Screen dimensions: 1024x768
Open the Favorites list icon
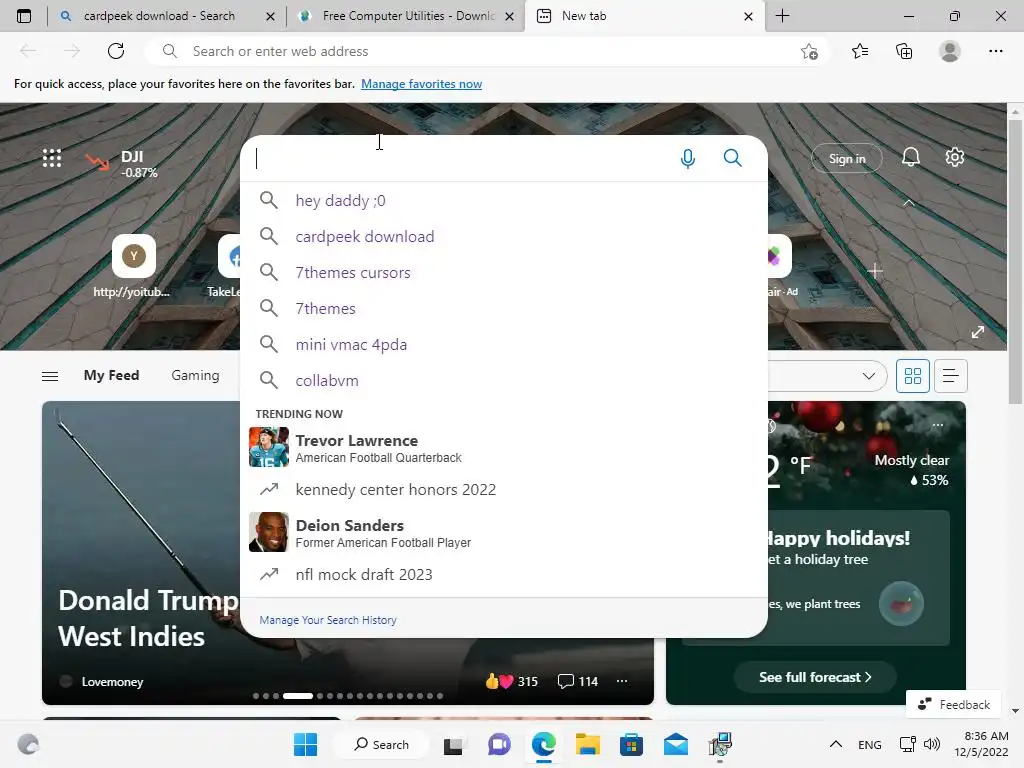(x=860, y=51)
